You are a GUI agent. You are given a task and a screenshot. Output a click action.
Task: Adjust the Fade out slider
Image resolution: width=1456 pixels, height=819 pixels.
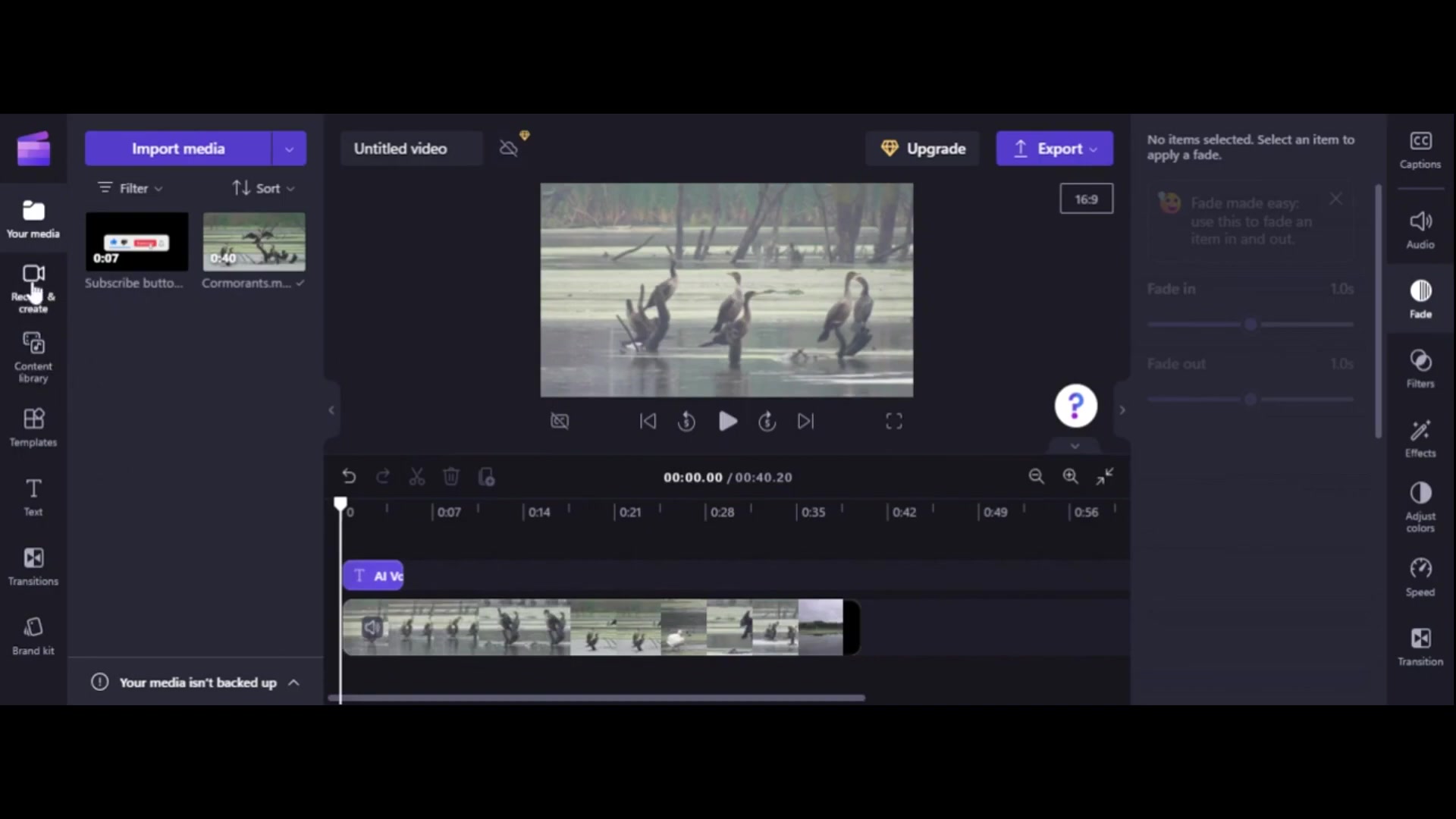click(x=1250, y=399)
